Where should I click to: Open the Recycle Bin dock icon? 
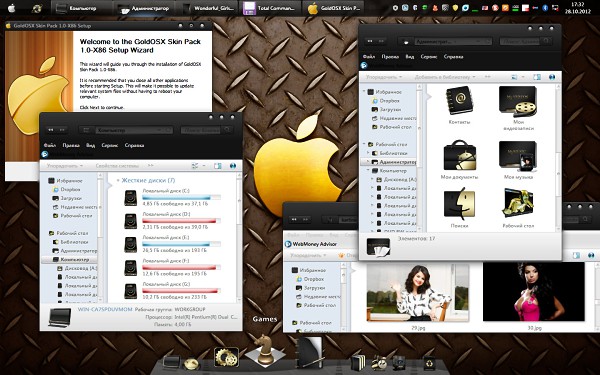429,362
